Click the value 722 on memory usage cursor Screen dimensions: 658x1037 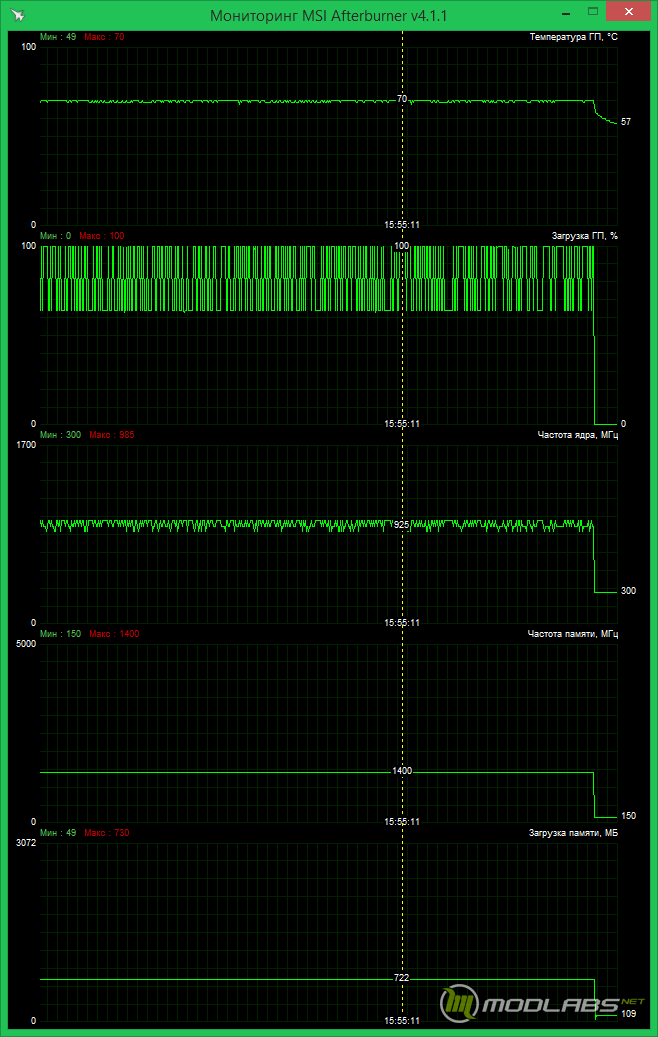(401, 978)
